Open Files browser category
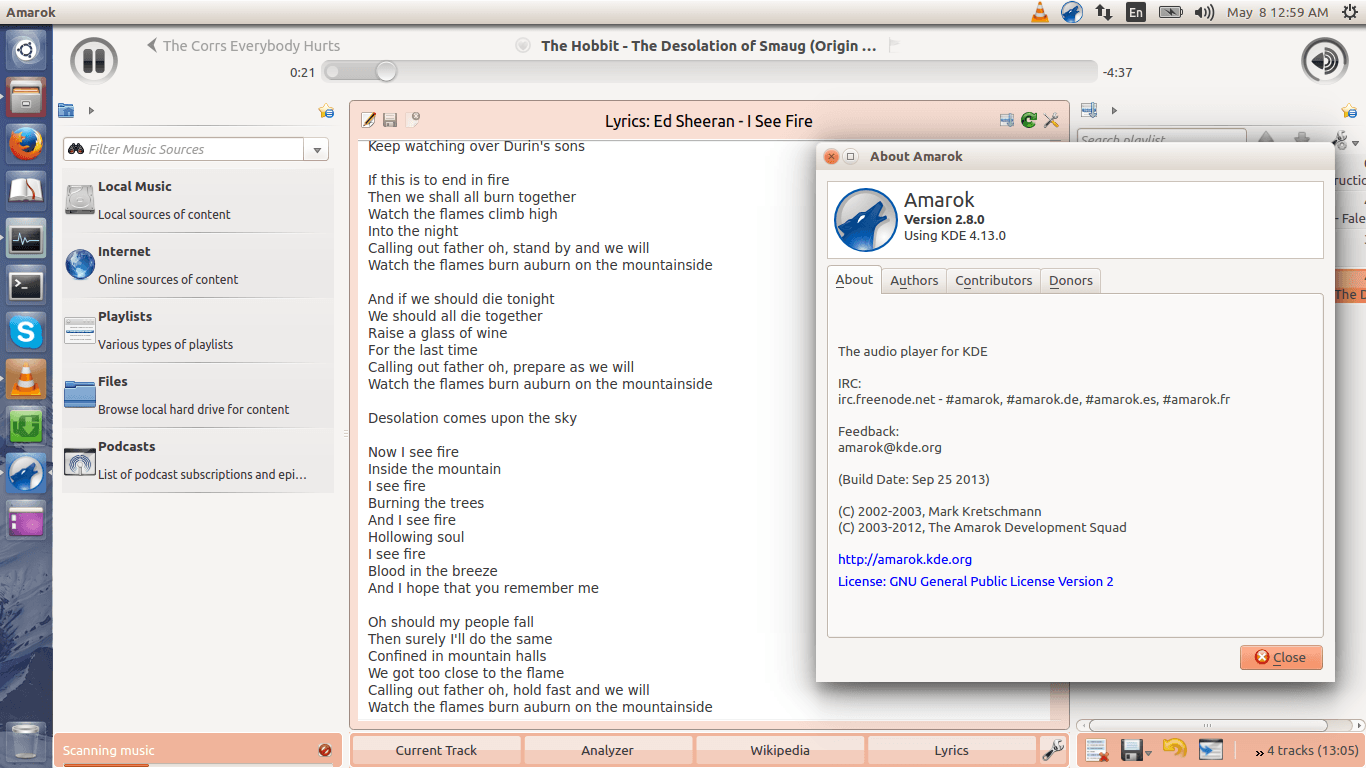Image resolution: width=1366 pixels, height=768 pixels. (x=198, y=395)
